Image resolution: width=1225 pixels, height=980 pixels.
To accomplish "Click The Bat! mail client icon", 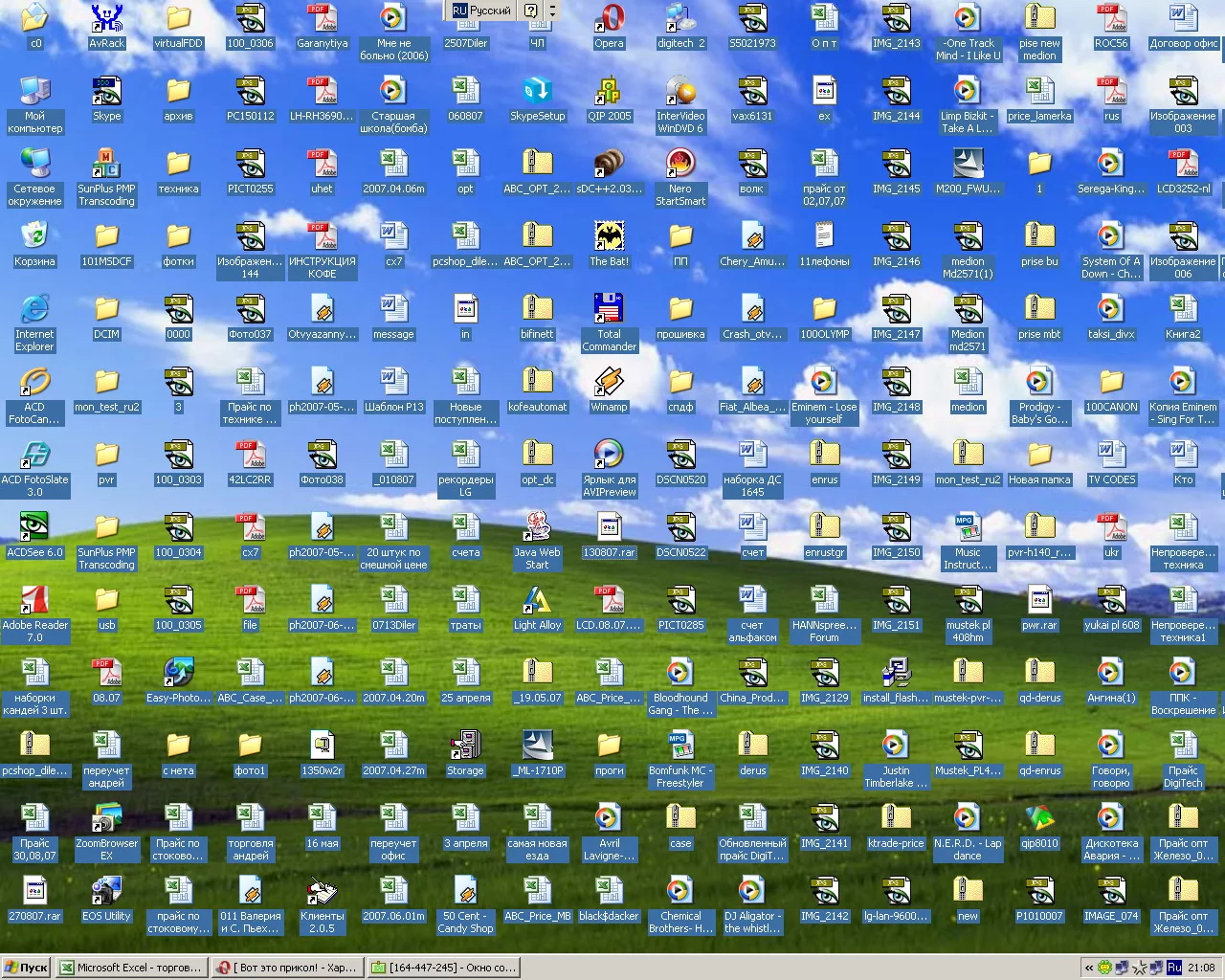I will [609, 243].
